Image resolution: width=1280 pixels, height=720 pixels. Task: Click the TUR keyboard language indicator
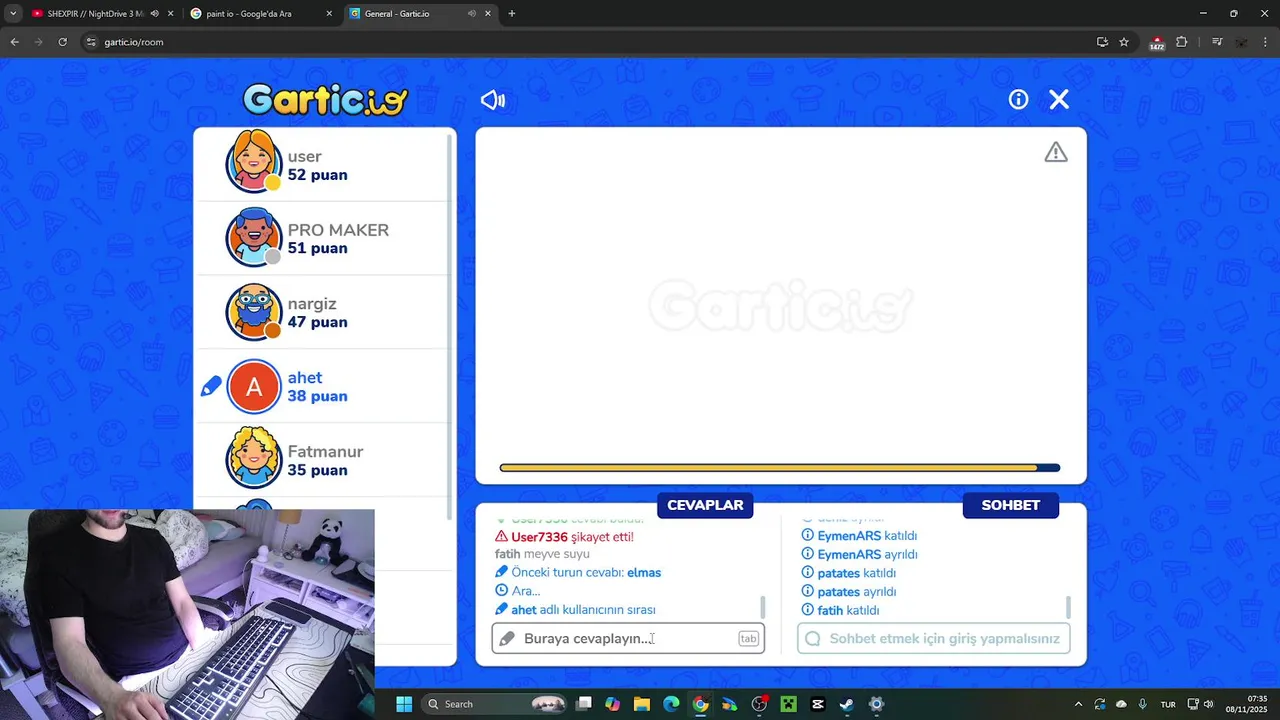[x=1168, y=704]
